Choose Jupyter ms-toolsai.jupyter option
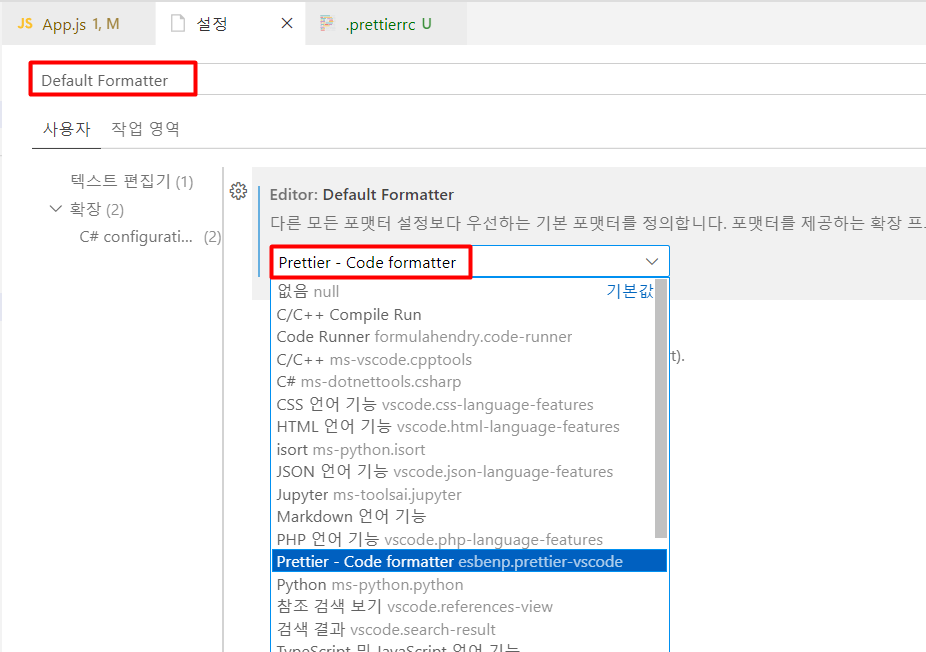Image resolution: width=926 pixels, height=652 pixels. coord(464,494)
